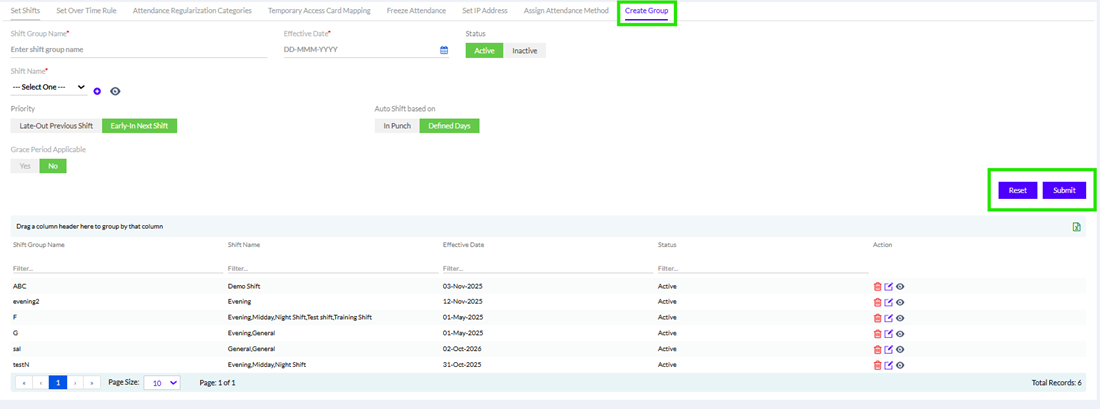Edit the shift group named G

pos(888,333)
